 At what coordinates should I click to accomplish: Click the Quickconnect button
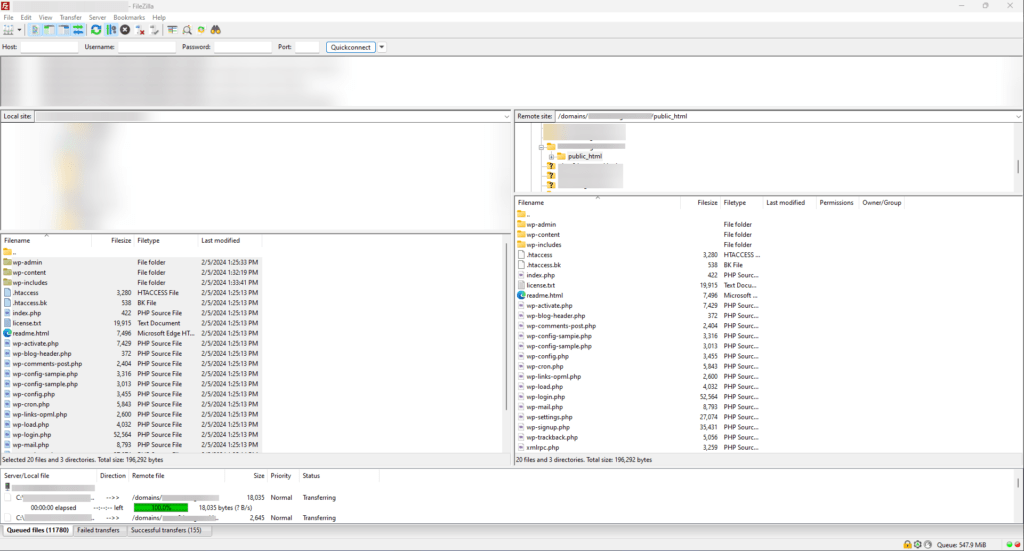[350, 47]
